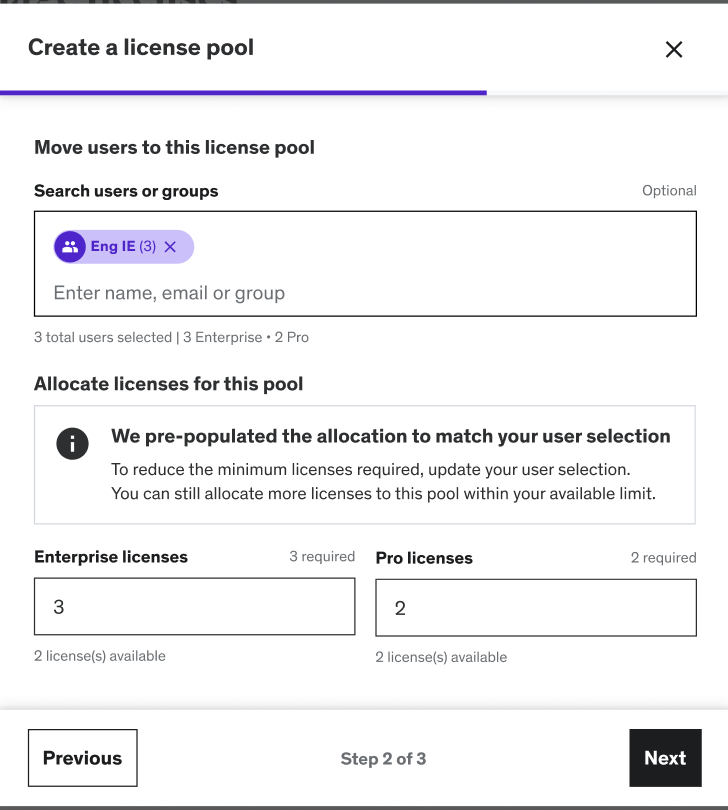Proceed with the Next button
Image resolution: width=728 pixels, height=810 pixels.
[x=665, y=758]
